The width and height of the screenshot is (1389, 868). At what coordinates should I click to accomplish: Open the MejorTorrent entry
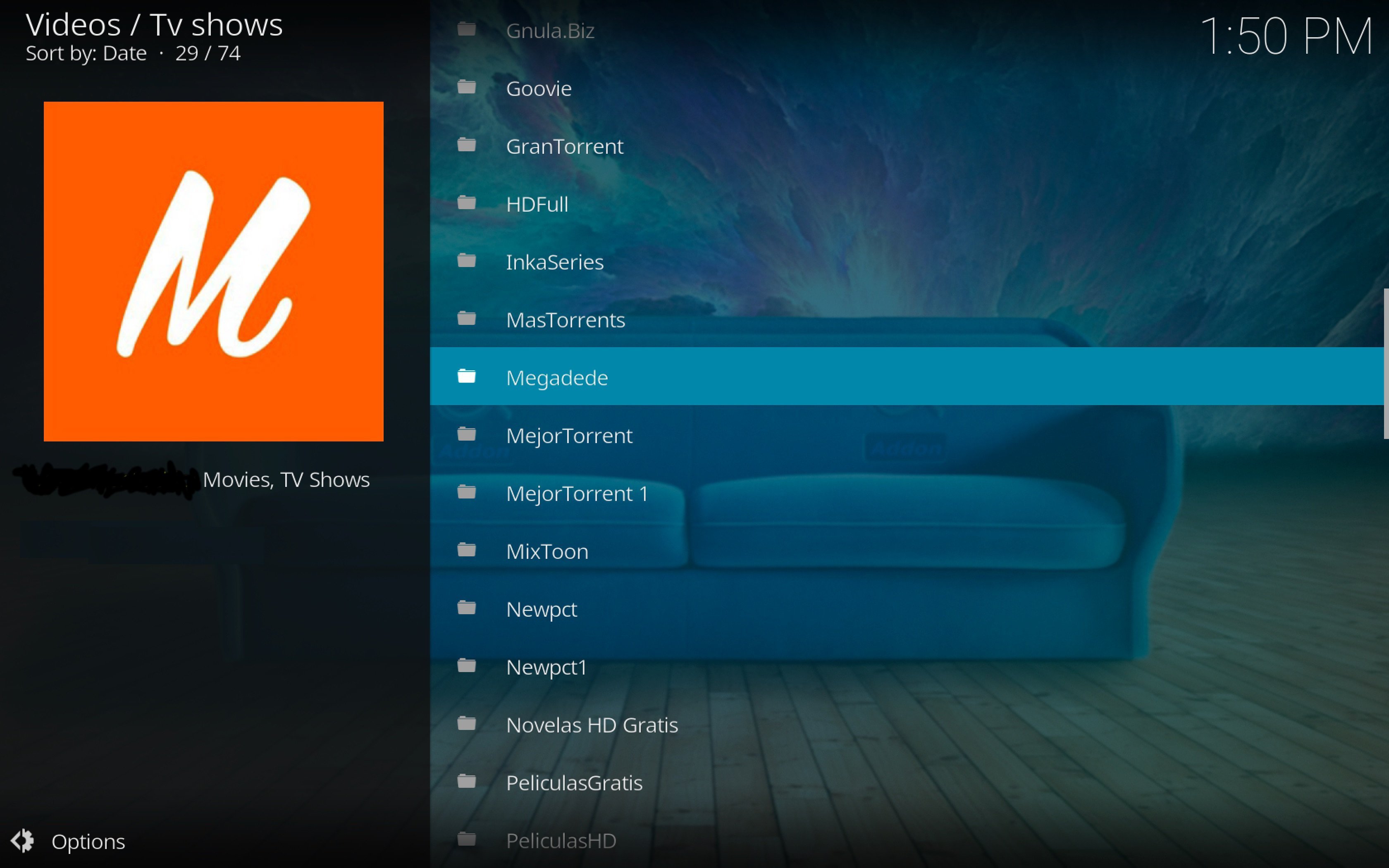pos(907,434)
